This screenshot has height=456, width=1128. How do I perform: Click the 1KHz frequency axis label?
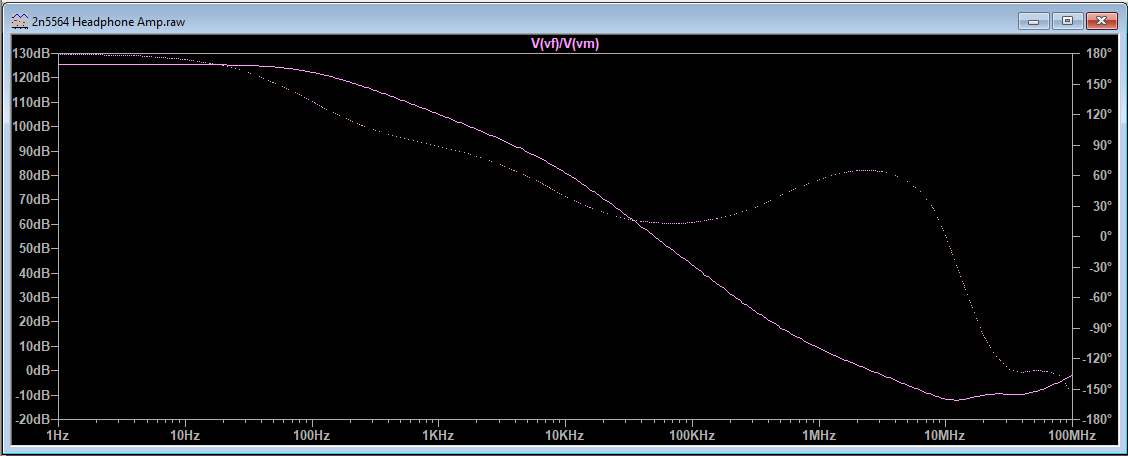tap(438, 436)
